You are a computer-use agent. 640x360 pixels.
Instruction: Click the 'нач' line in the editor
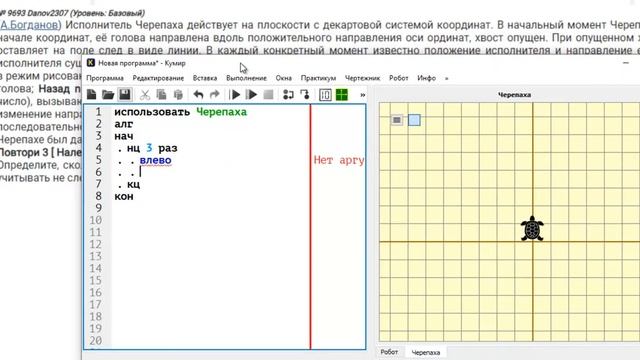click(x=124, y=136)
